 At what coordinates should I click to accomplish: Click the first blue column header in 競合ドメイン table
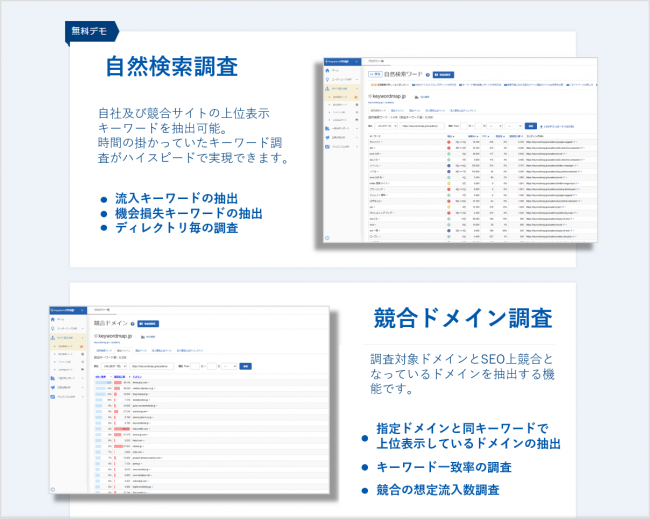tap(100, 377)
